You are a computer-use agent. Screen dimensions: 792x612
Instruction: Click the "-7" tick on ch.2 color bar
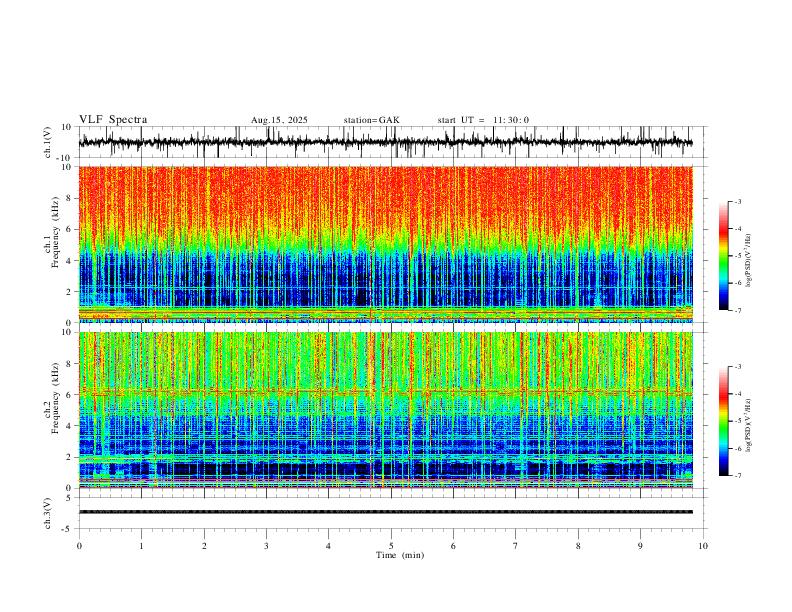(x=738, y=476)
